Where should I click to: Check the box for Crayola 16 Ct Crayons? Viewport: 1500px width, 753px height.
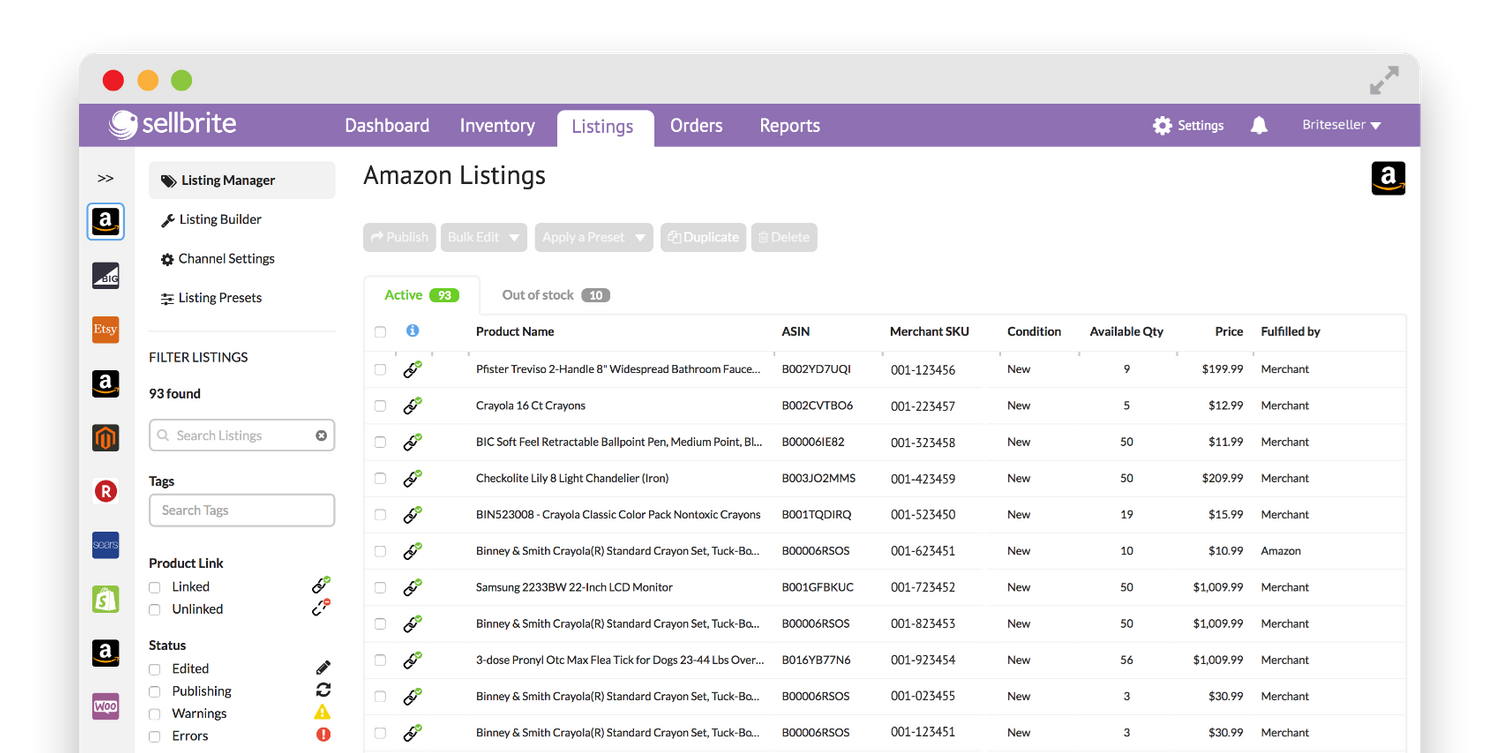click(x=380, y=406)
